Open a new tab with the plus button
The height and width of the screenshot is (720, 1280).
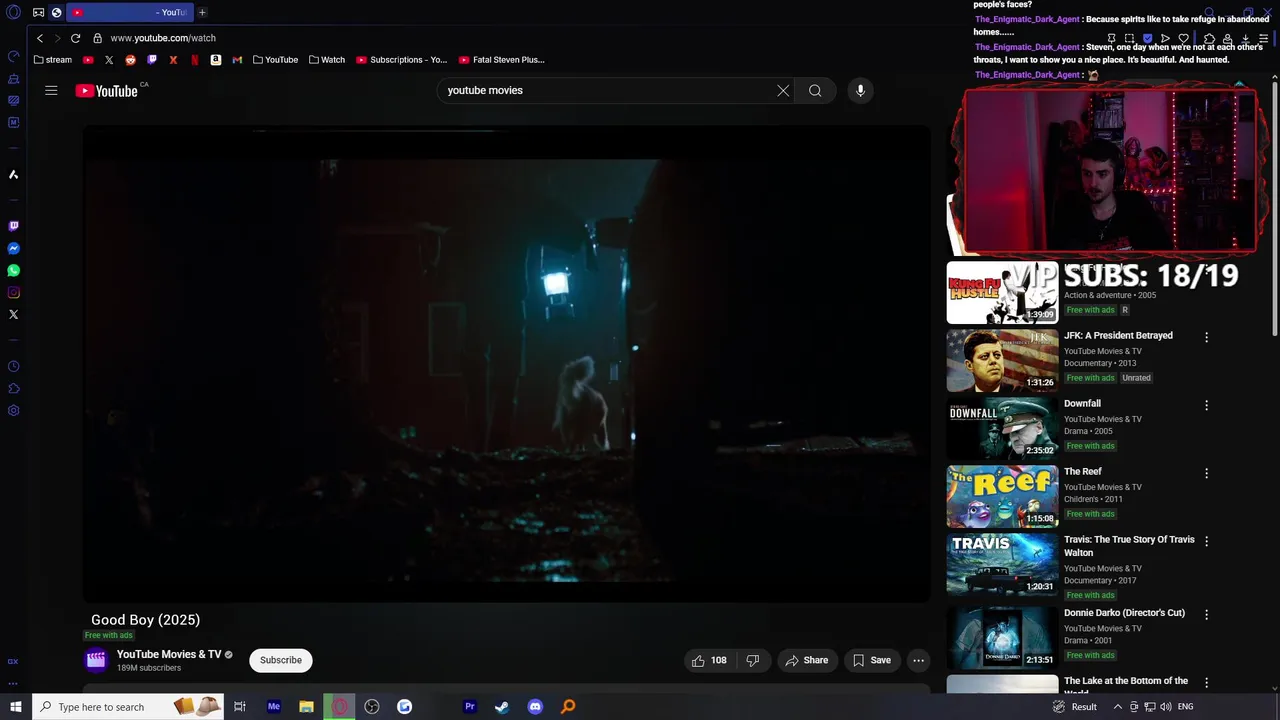point(202,12)
